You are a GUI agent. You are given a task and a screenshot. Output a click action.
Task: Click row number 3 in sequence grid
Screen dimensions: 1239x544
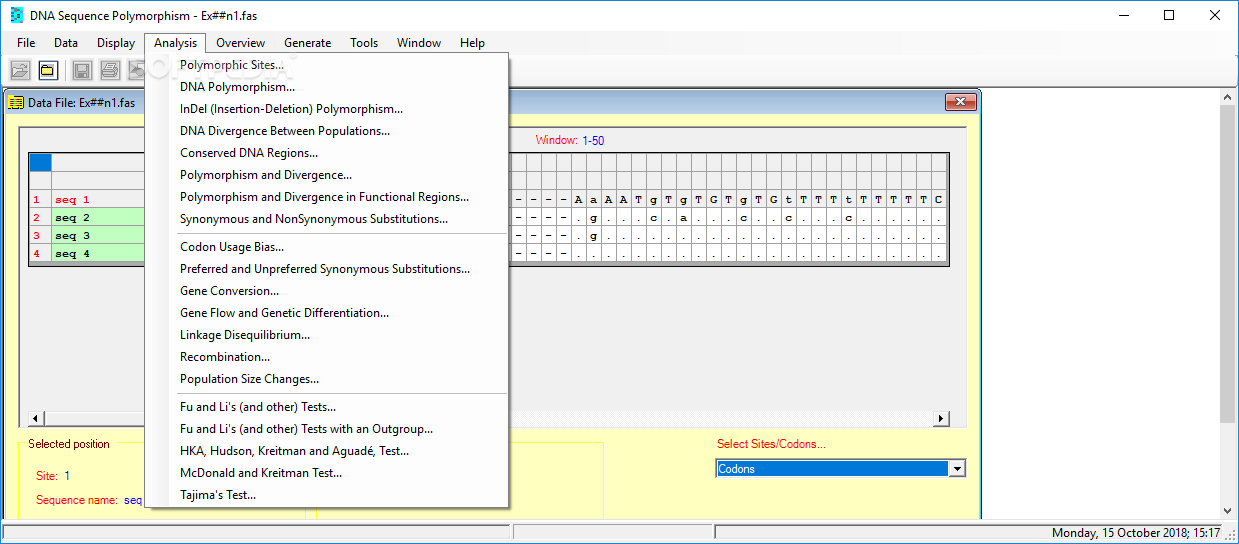[40, 236]
